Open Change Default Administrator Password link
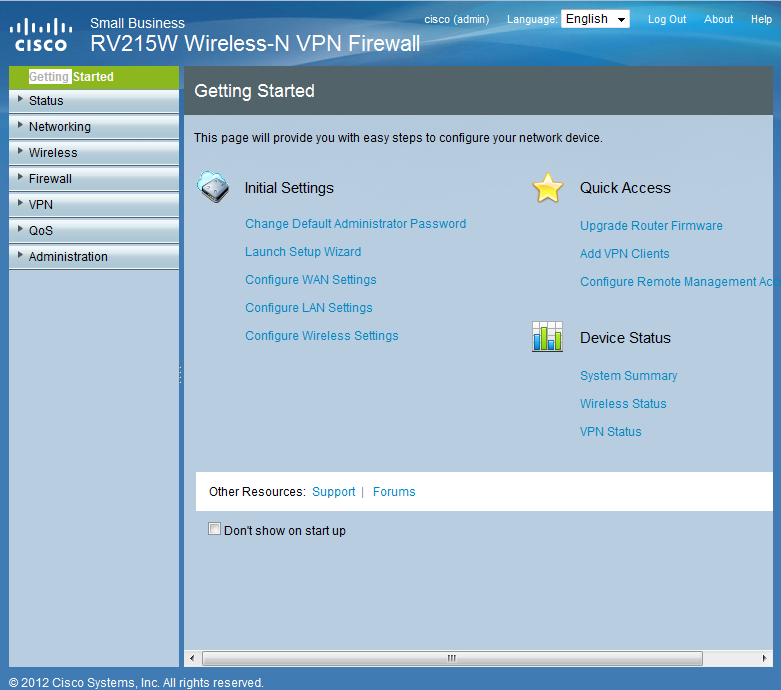 (x=355, y=224)
